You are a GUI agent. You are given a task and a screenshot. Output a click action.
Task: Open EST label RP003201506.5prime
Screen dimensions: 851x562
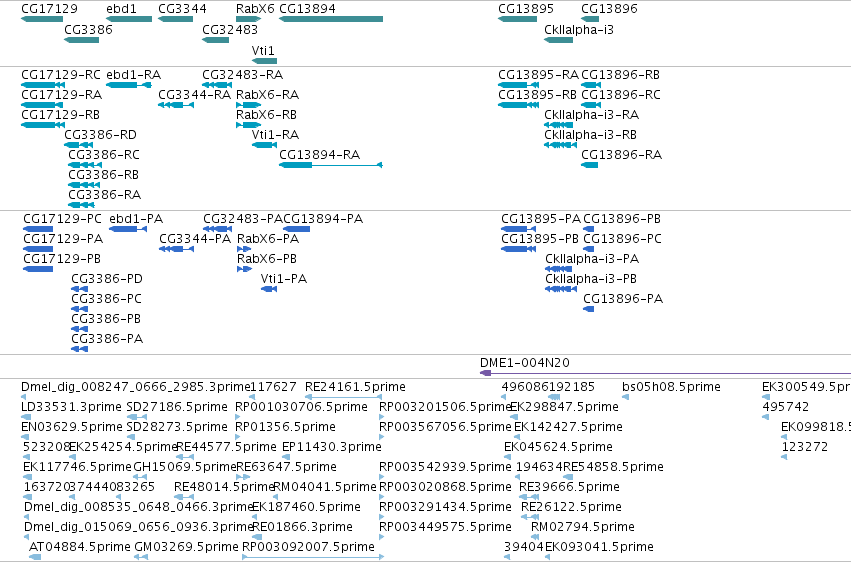coord(445,406)
